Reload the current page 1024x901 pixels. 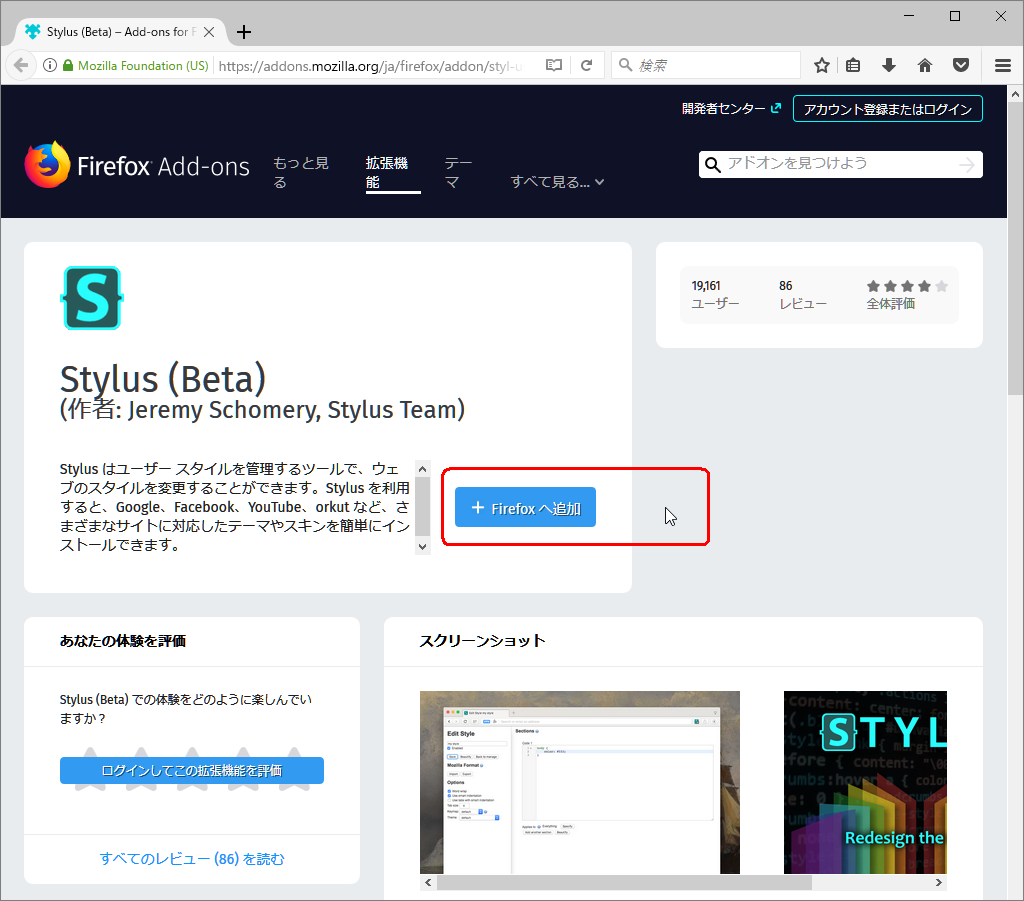point(586,65)
